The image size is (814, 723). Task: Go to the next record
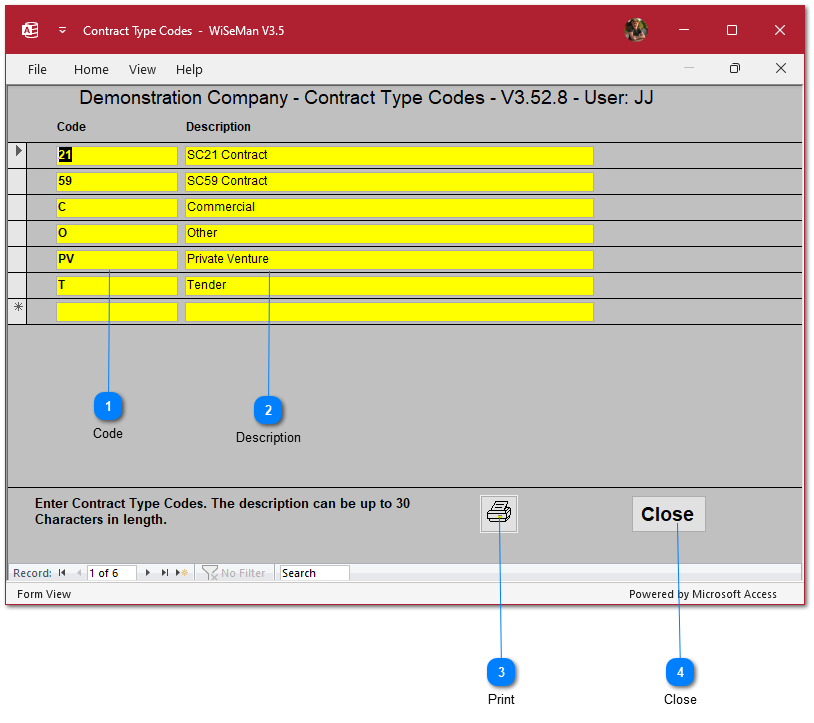[148, 573]
